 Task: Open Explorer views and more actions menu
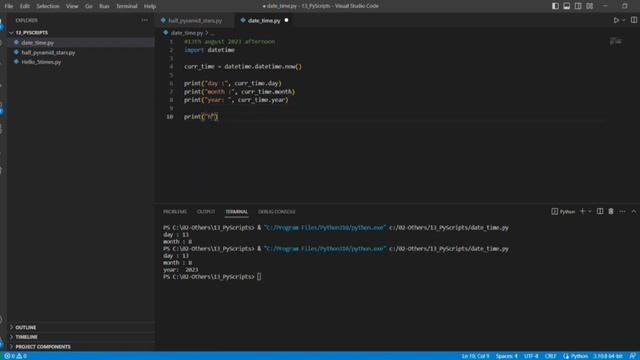144,20
